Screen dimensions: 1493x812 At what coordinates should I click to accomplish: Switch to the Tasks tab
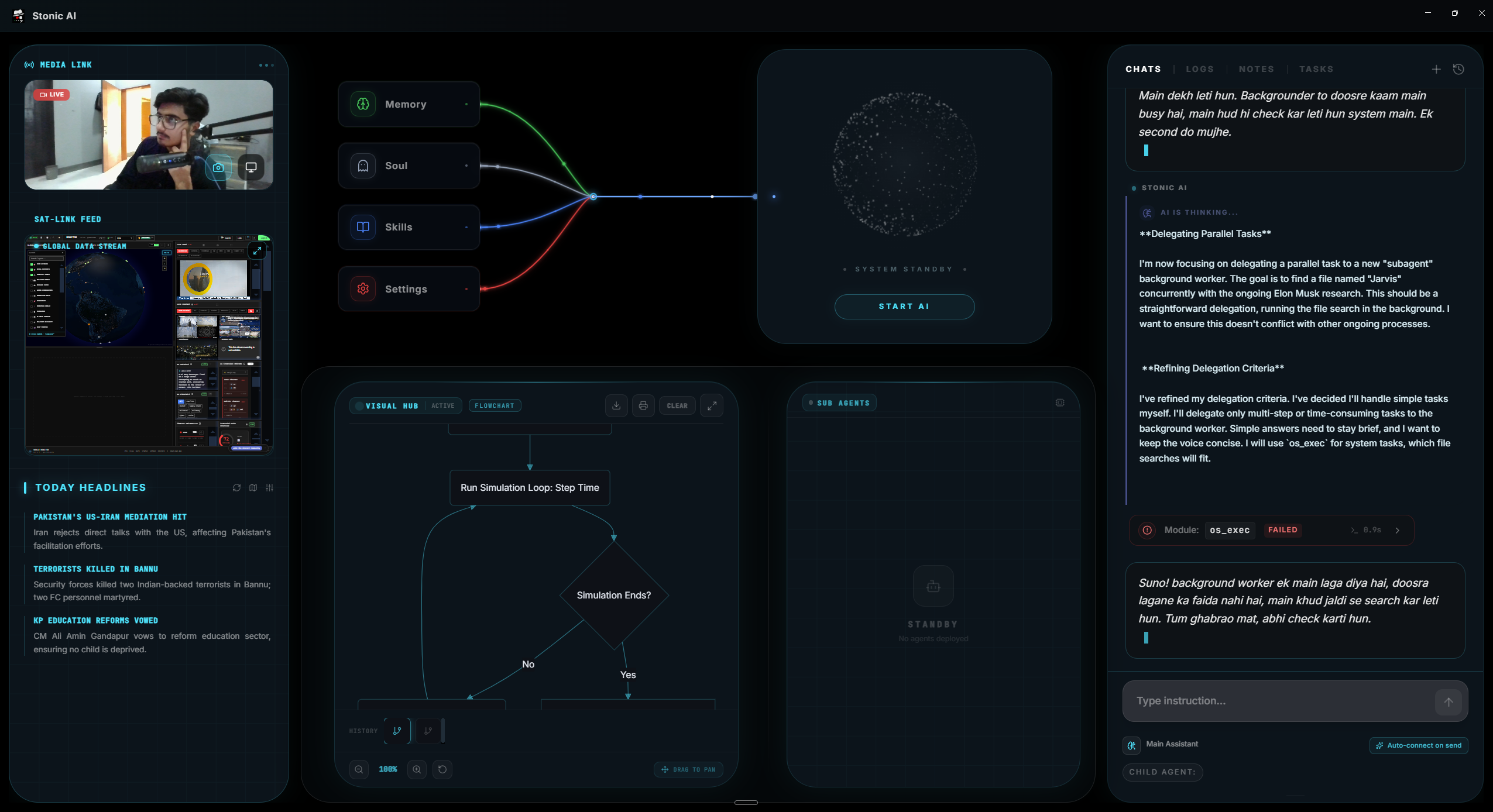(x=1316, y=69)
